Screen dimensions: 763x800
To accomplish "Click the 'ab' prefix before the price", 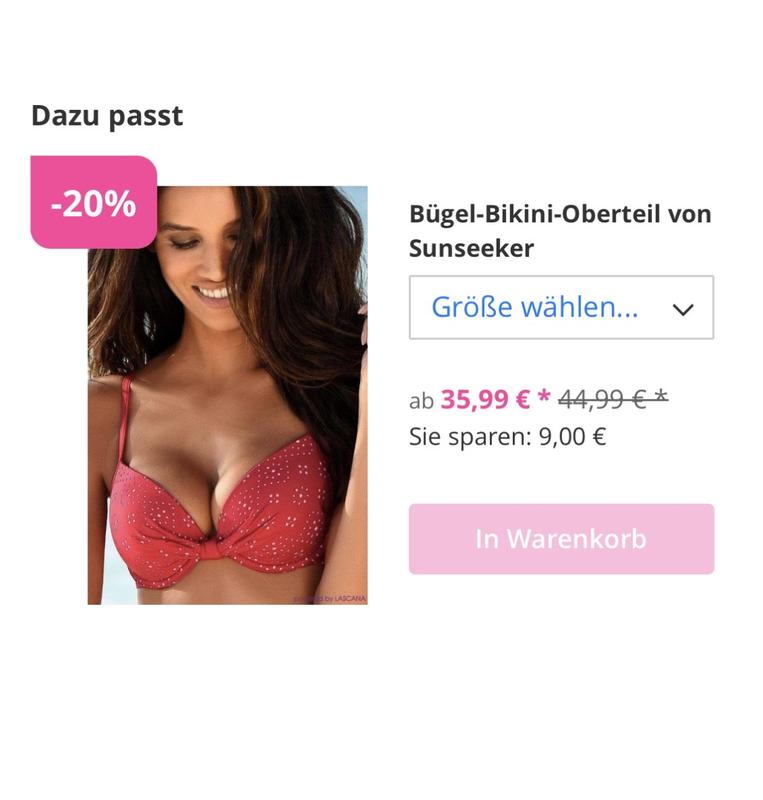I will click(x=421, y=401).
